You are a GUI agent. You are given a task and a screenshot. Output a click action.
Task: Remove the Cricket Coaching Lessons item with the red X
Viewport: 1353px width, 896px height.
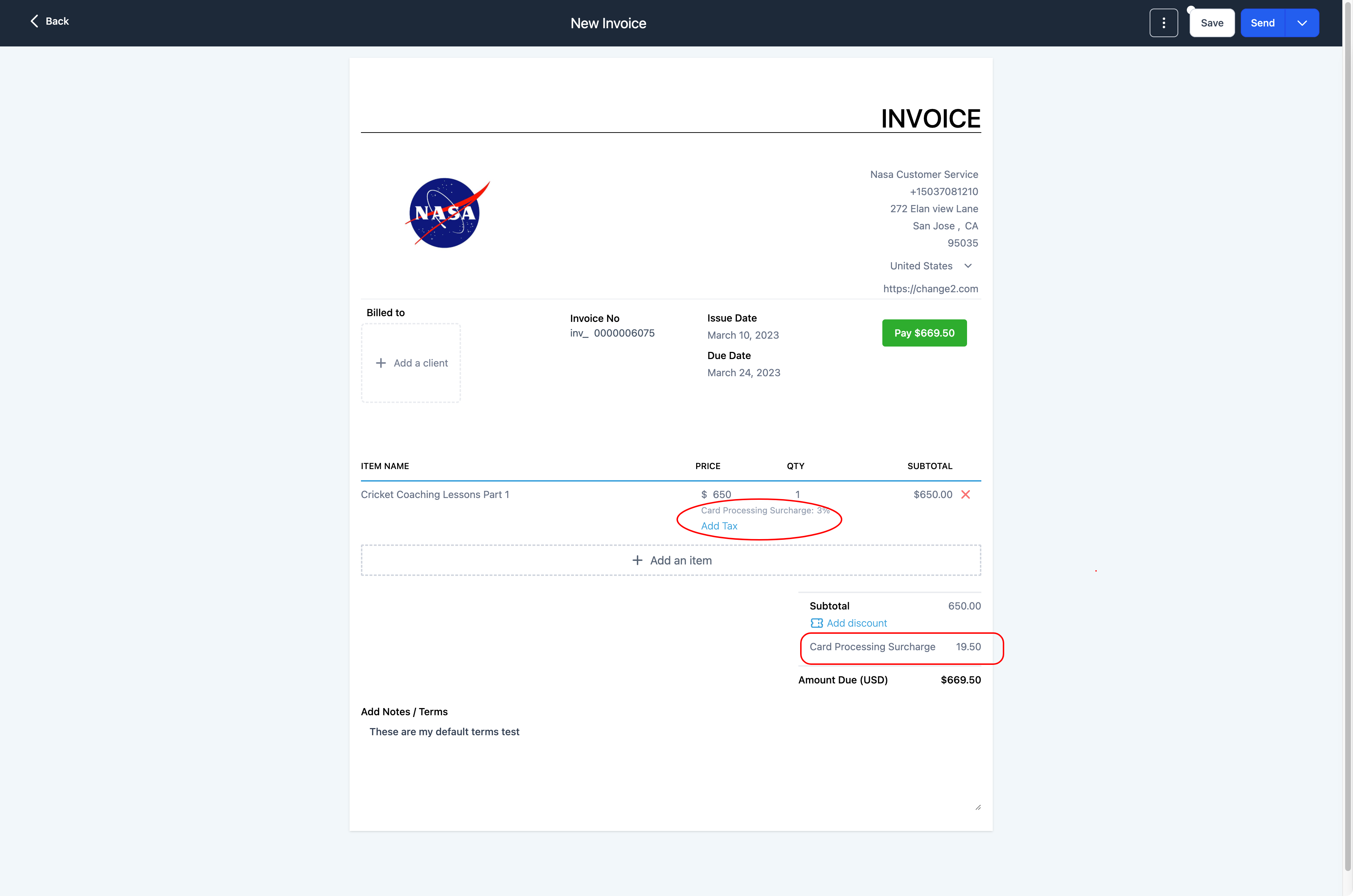point(966,494)
